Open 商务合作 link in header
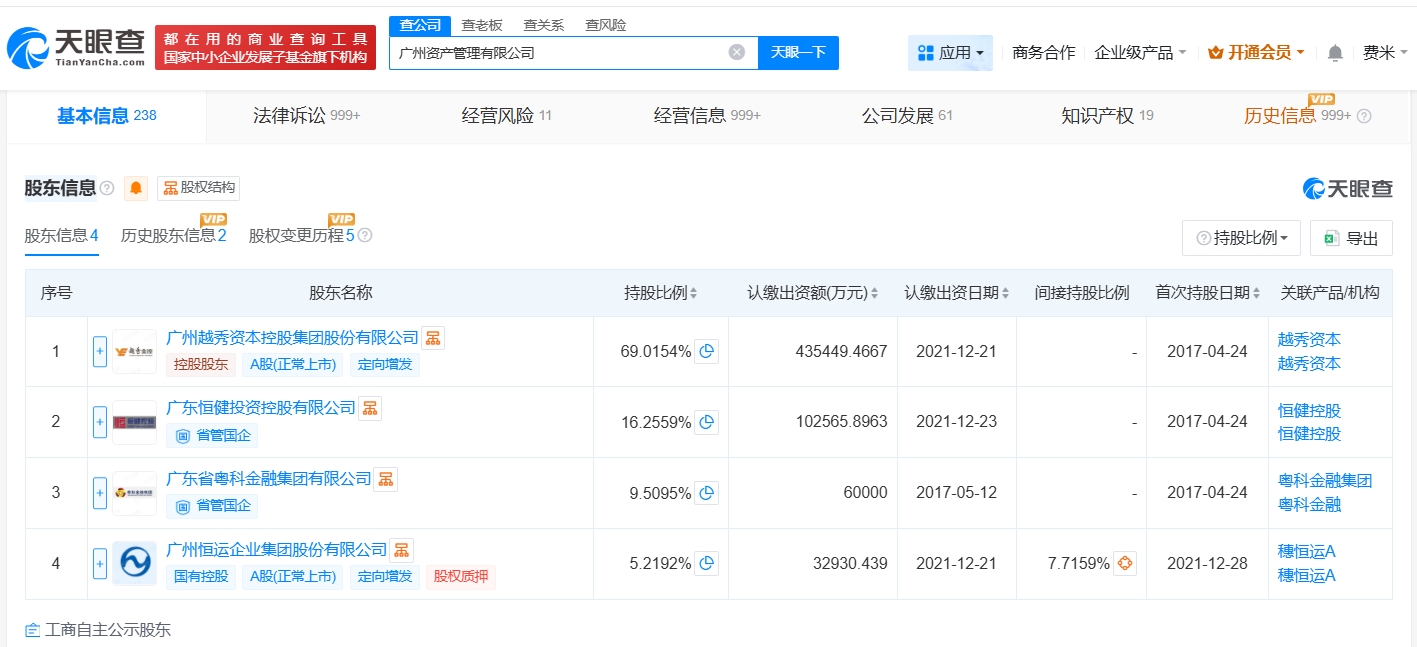This screenshot has height=647, width=1417. [x=1044, y=53]
